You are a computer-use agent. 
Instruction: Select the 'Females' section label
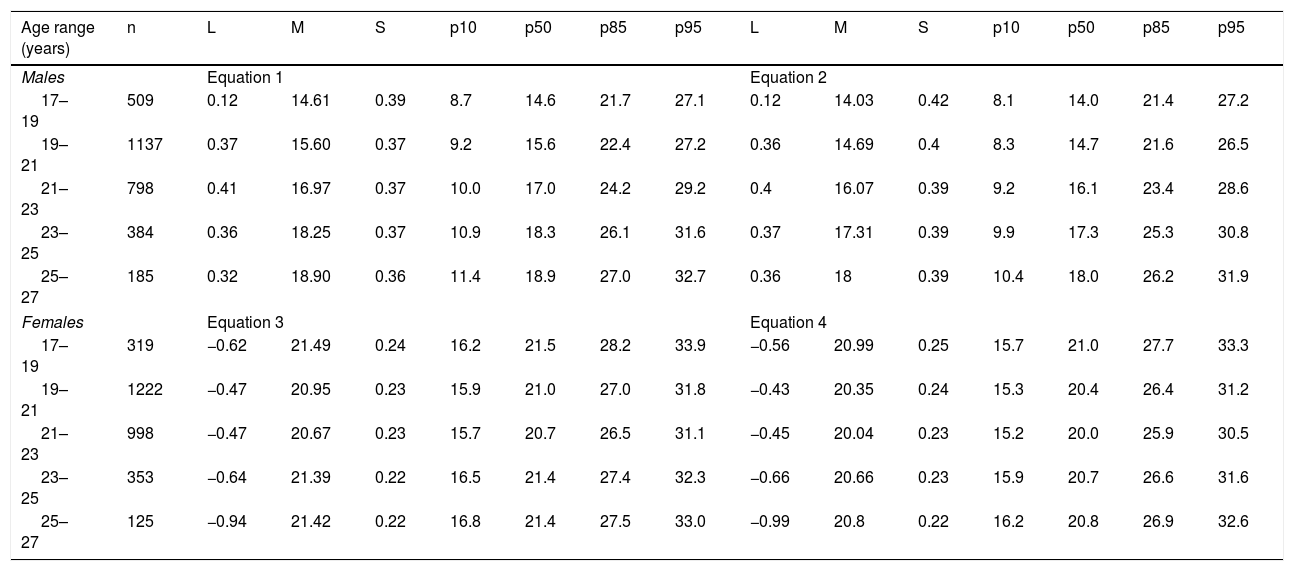click(51, 322)
